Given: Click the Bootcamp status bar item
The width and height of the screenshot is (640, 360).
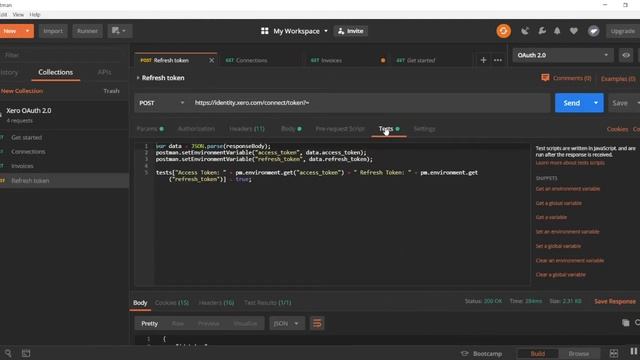Looking at the screenshot, I should coord(482,353).
